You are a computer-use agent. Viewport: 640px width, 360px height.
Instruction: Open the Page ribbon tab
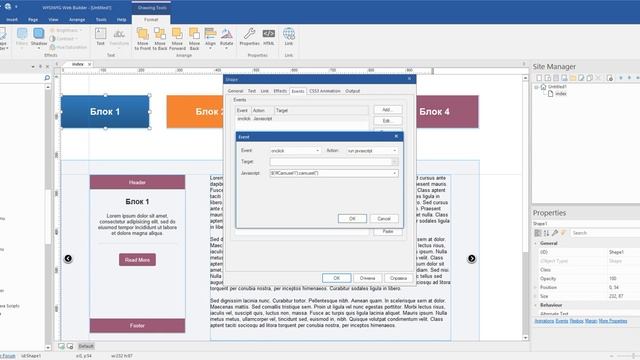pyautogui.click(x=33, y=20)
